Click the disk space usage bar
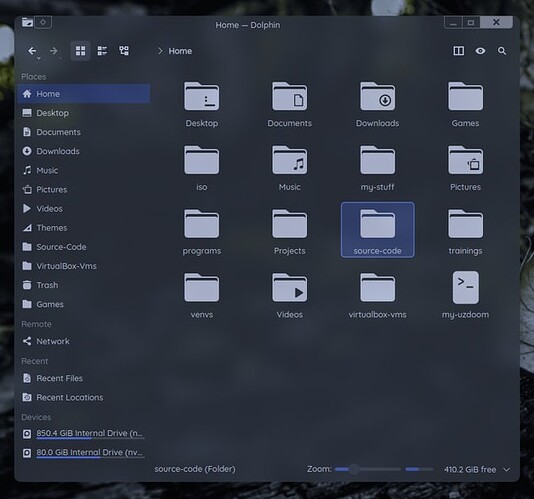This screenshot has height=499, width=534. click(x=419, y=469)
